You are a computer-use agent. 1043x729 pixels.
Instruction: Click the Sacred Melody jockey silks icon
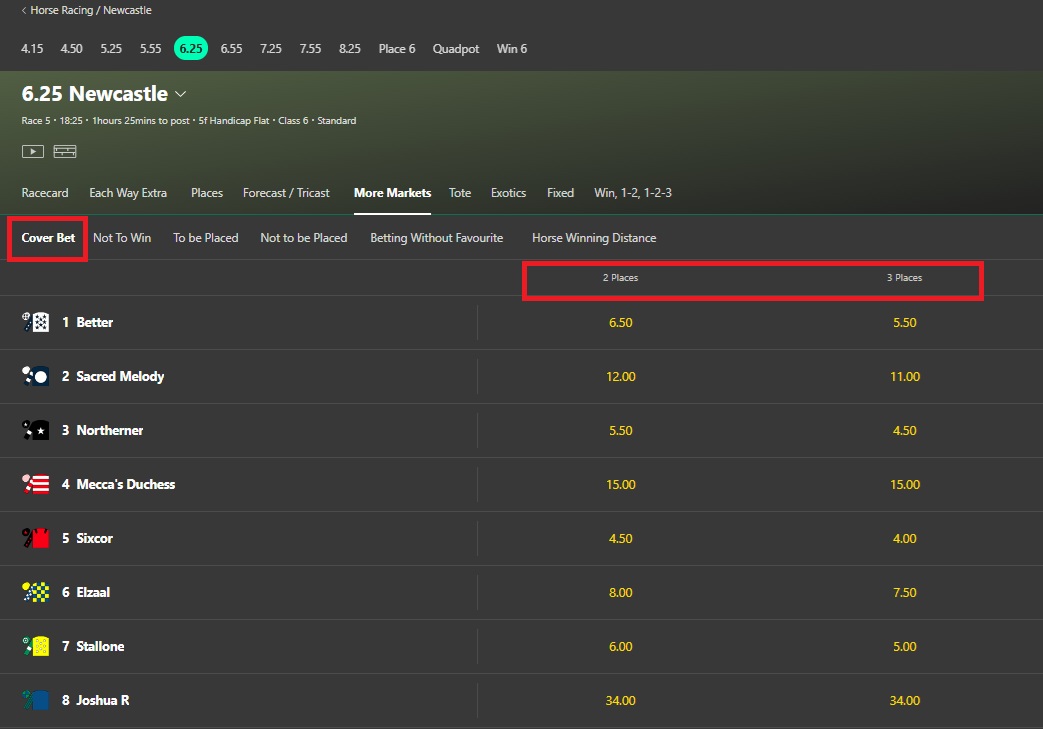point(36,376)
